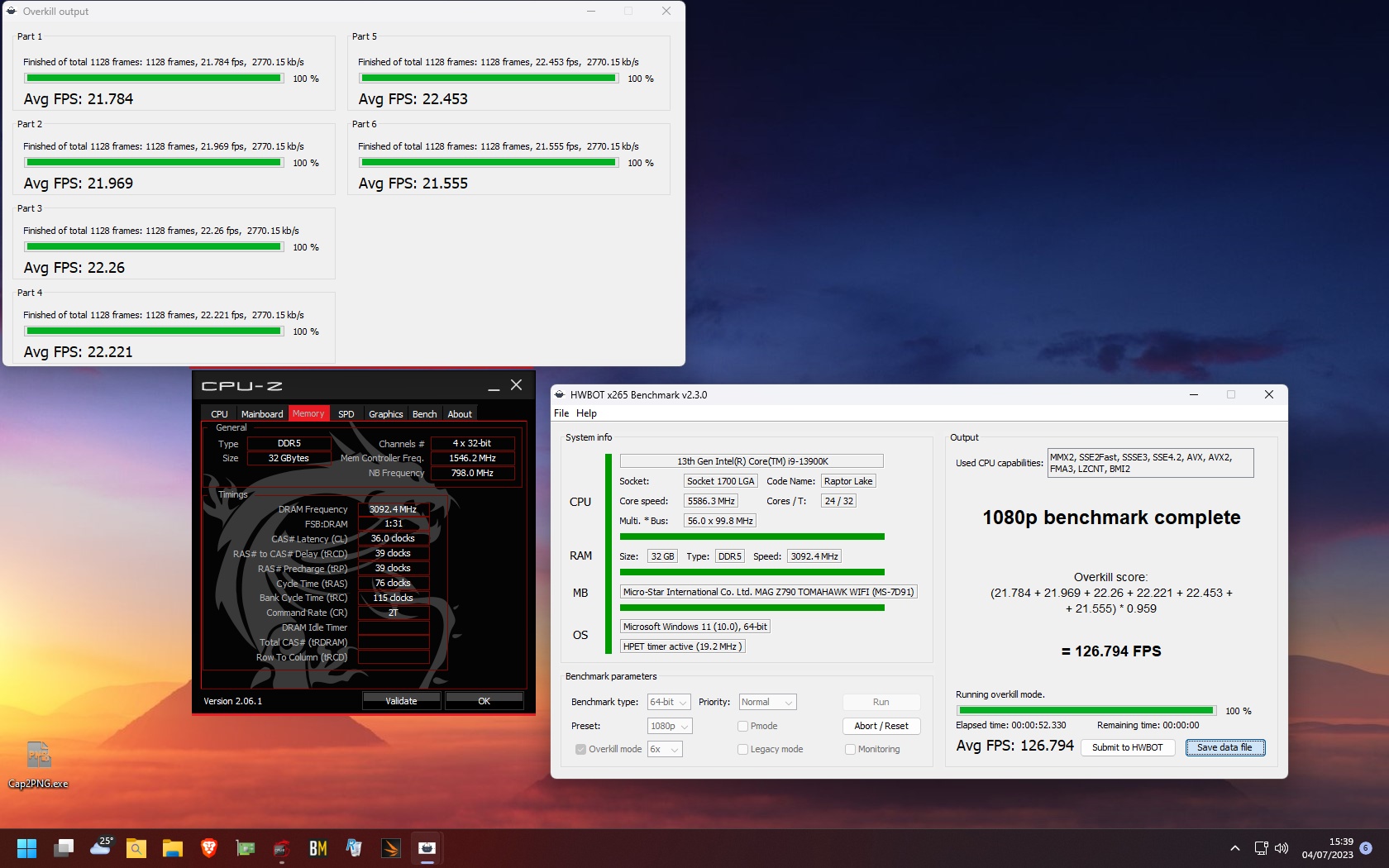Close the CPU-Z window
This screenshot has height=868, width=1389.
coord(517,385)
